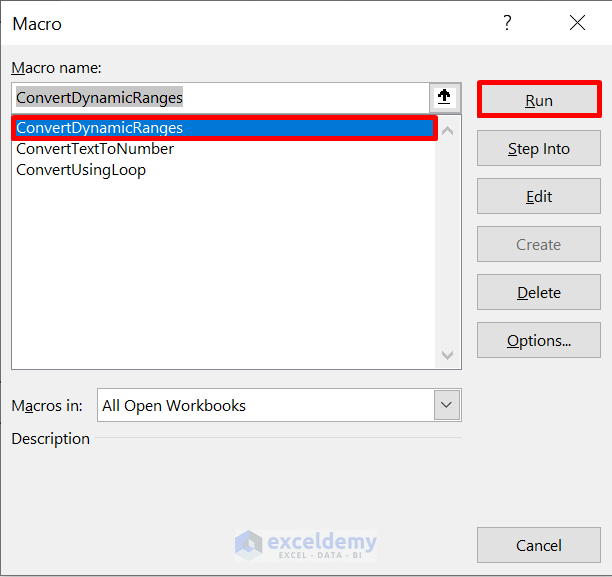
Task: Select the ConvertUsingLoop macro
Action: (81, 170)
